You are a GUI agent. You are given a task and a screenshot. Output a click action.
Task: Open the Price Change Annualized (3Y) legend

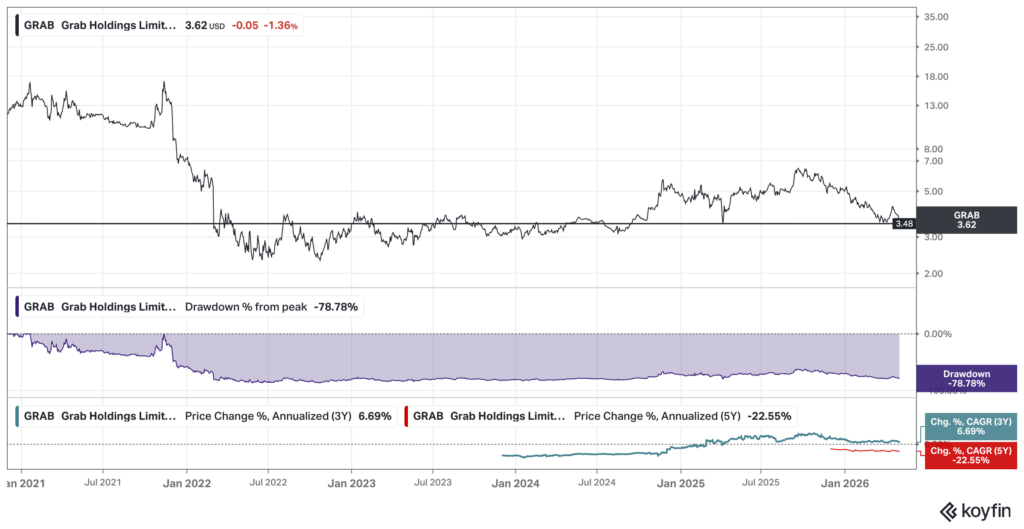point(205,415)
